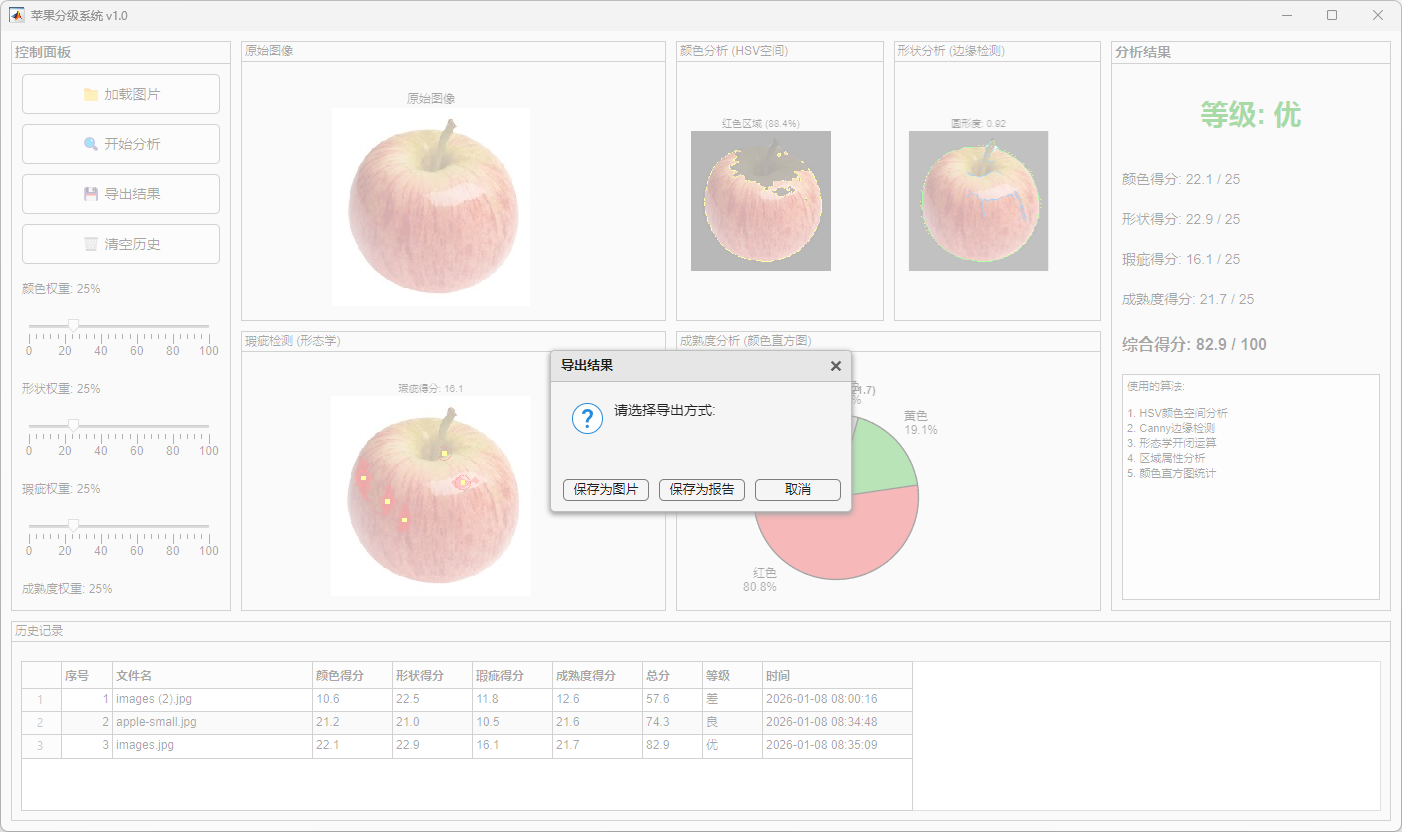Click the grade cell 良

click(x=732, y=722)
